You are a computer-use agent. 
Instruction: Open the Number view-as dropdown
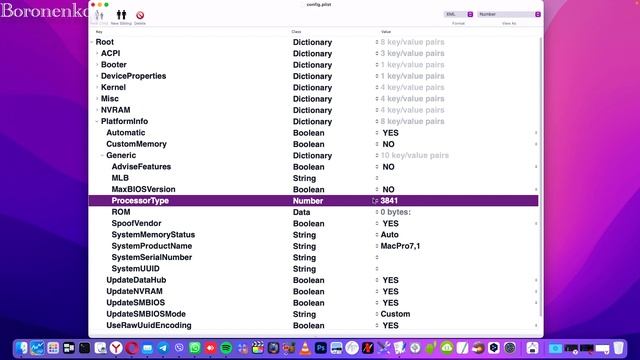(x=509, y=14)
